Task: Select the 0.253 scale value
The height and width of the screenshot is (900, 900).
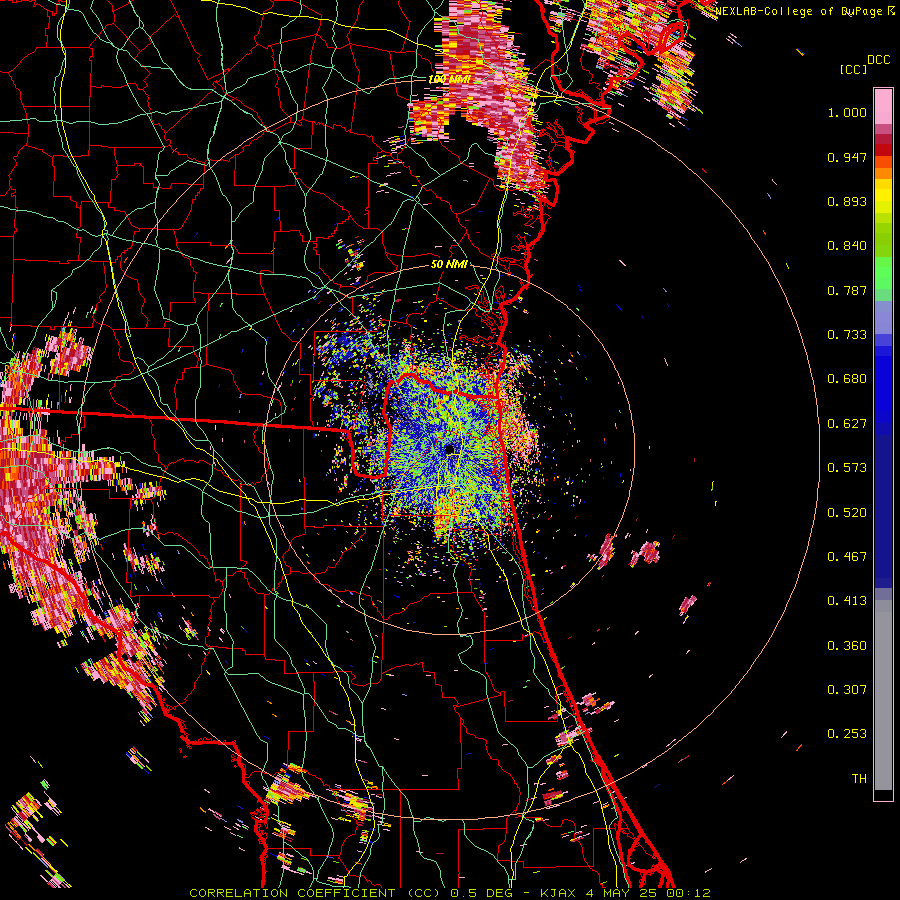Action: pyautogui.click(x=847, y=734)
